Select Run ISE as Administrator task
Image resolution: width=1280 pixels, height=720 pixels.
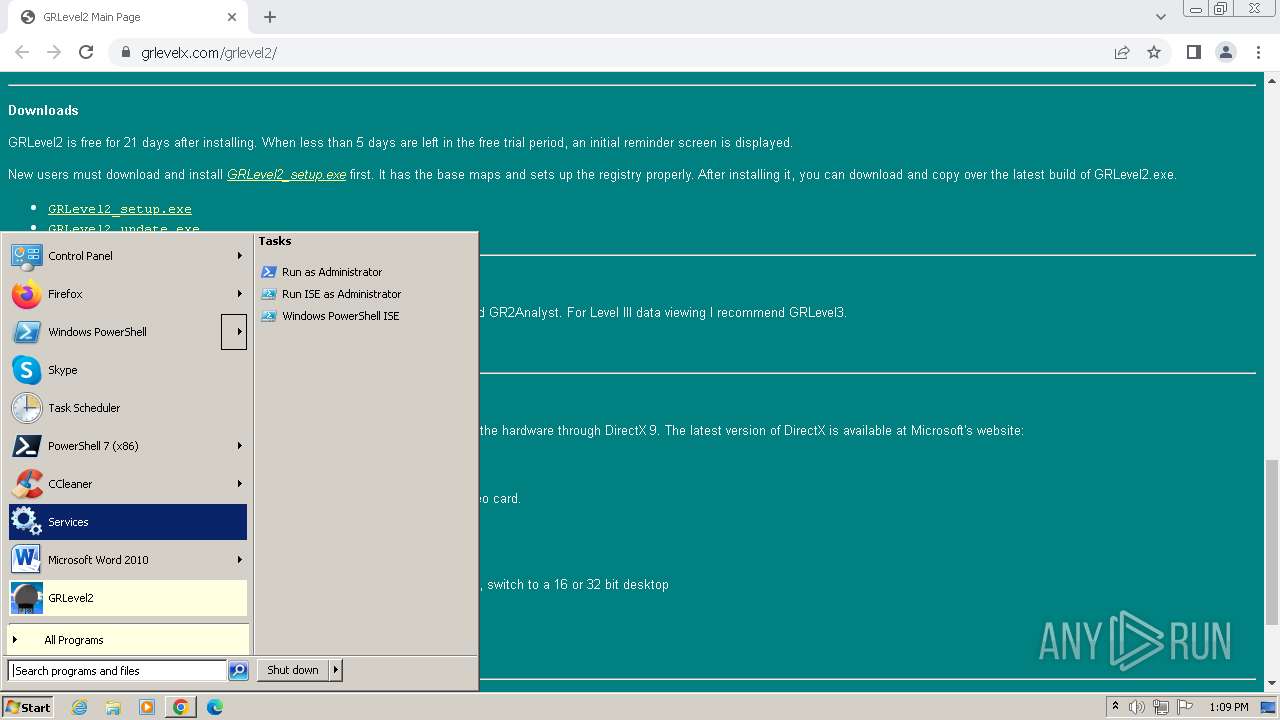[x=341, y=294]
